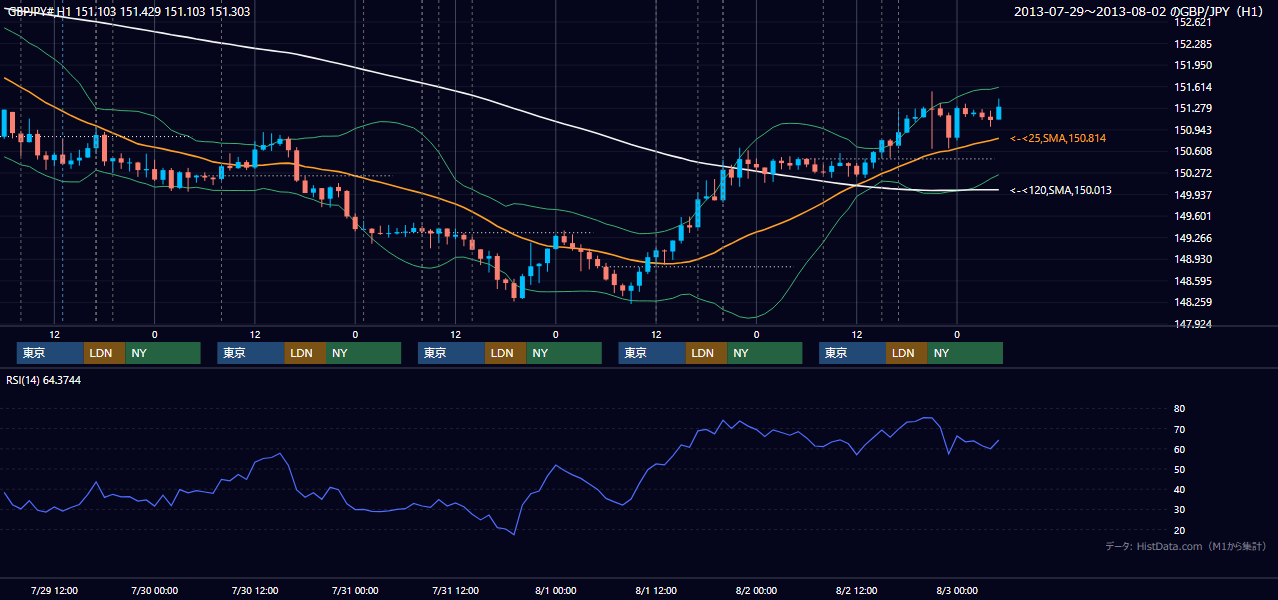1278x600 pixels.
Task: Click the rightmost 東京 session block
Action: 853,353
